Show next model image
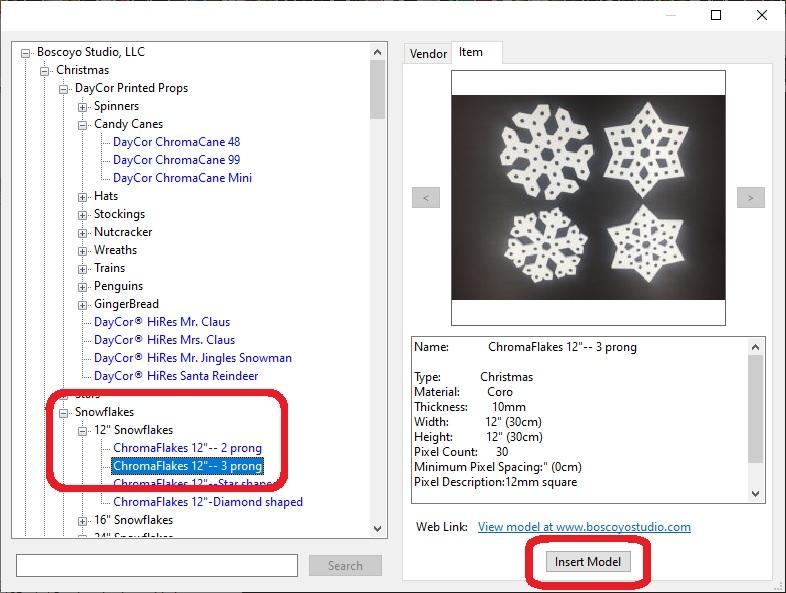Screen dimensions: 786x593 [751, 197]
